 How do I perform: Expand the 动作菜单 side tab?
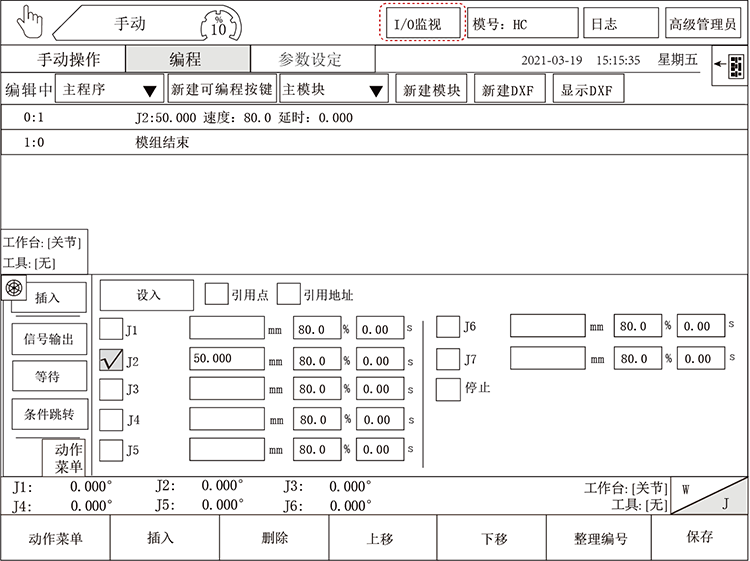point(68,457)
